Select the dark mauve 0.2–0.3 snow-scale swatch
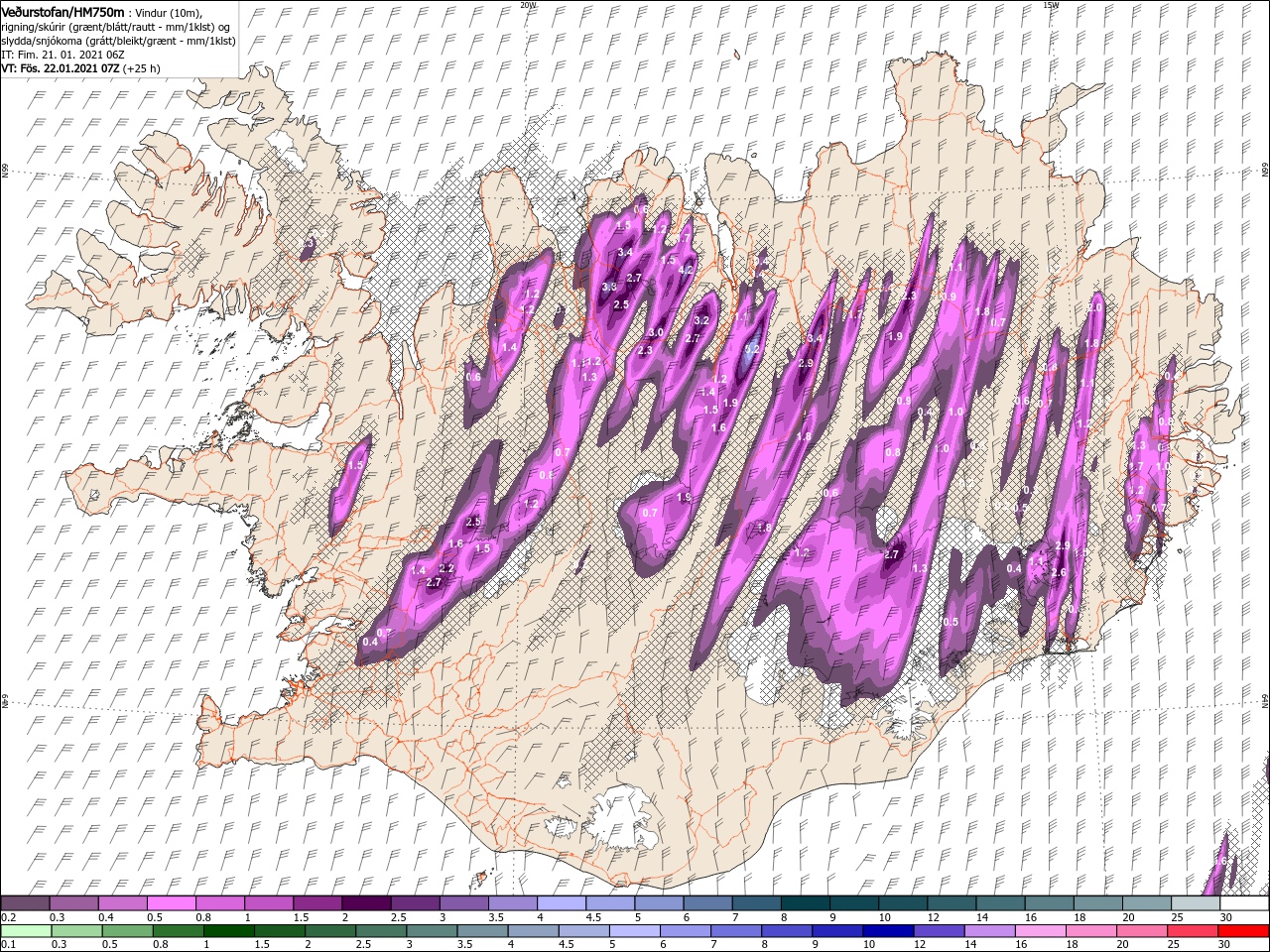The image size is (1270, 952). pos(25,903)
